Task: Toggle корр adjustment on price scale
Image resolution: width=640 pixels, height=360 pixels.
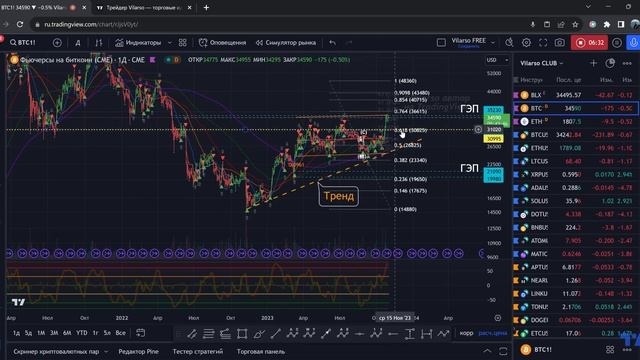Action: (466, 333)
